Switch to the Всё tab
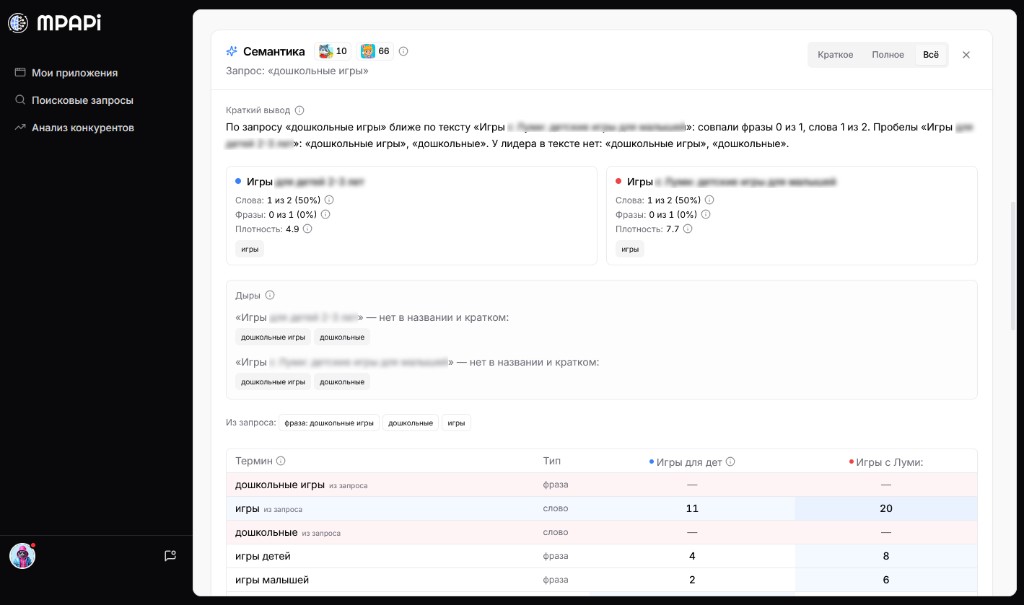 tap(931, 55)
